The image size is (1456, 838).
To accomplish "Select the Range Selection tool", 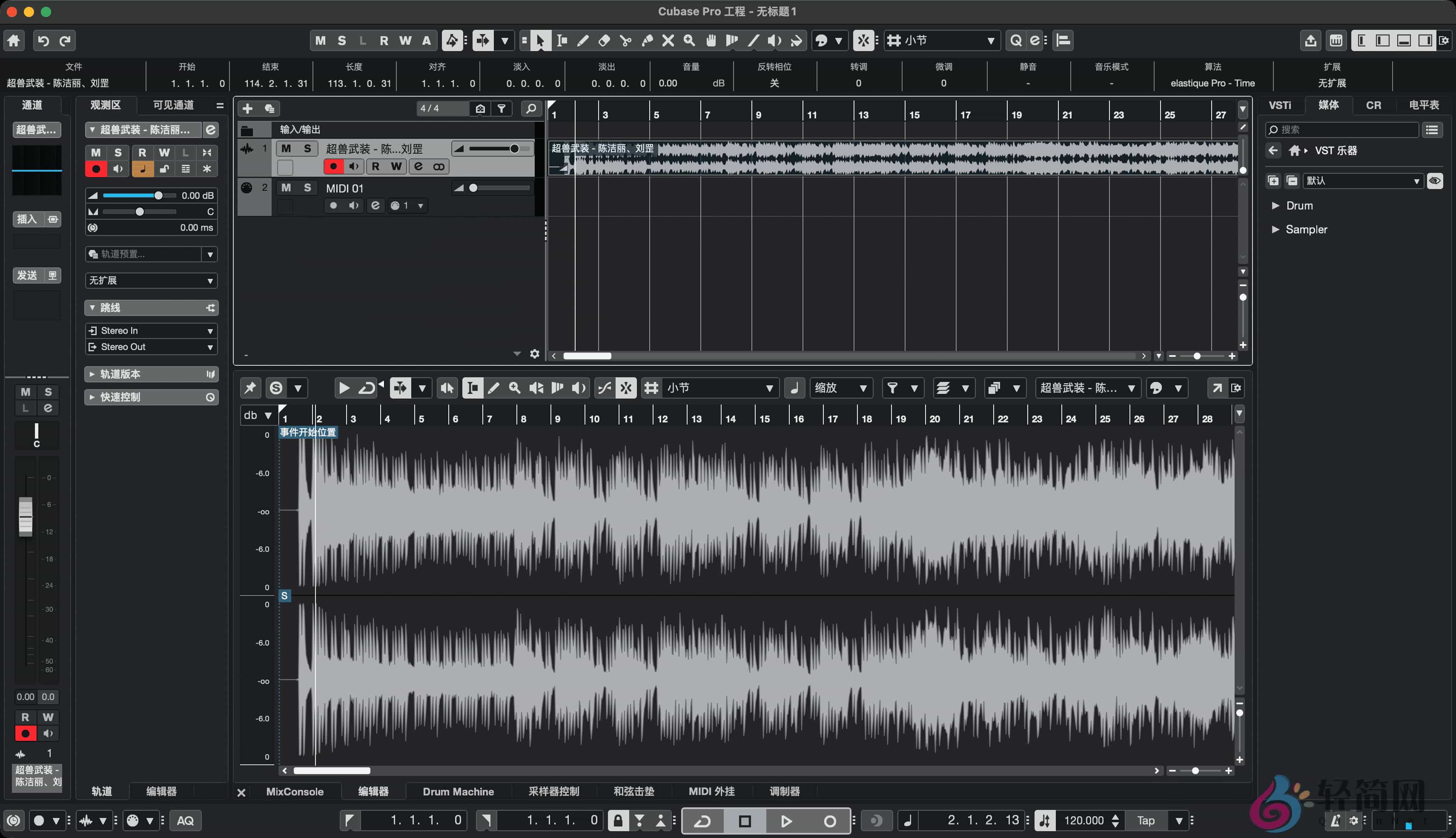I will pos(562,40).
